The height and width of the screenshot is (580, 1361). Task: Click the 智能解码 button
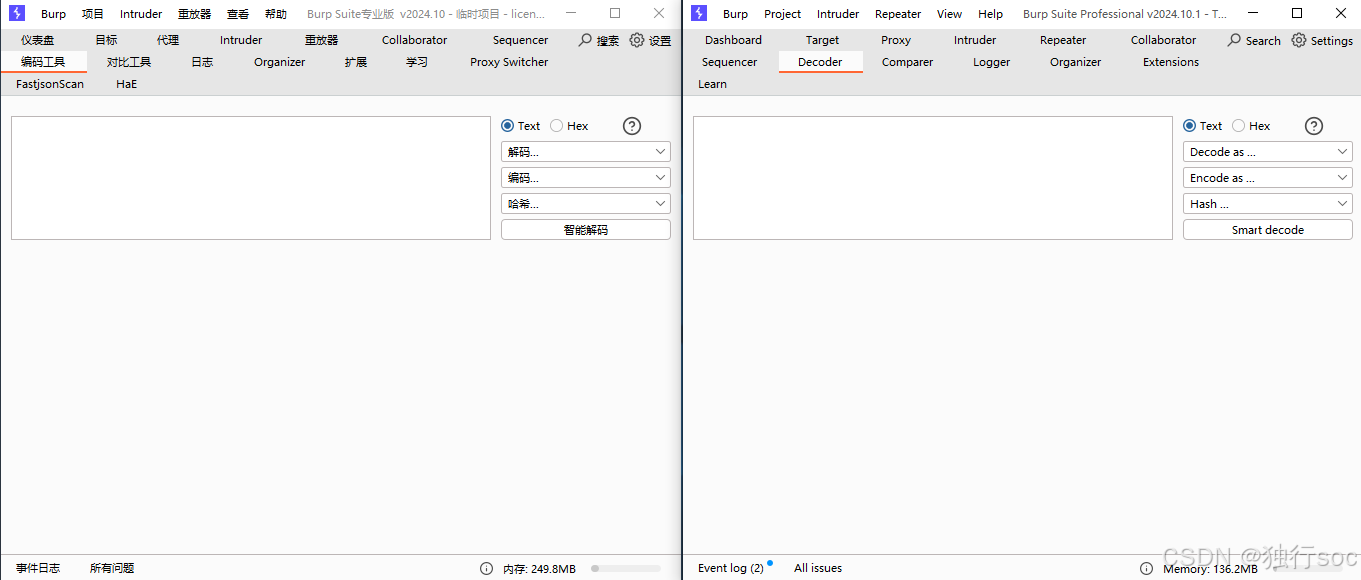[x=586, y=230]
